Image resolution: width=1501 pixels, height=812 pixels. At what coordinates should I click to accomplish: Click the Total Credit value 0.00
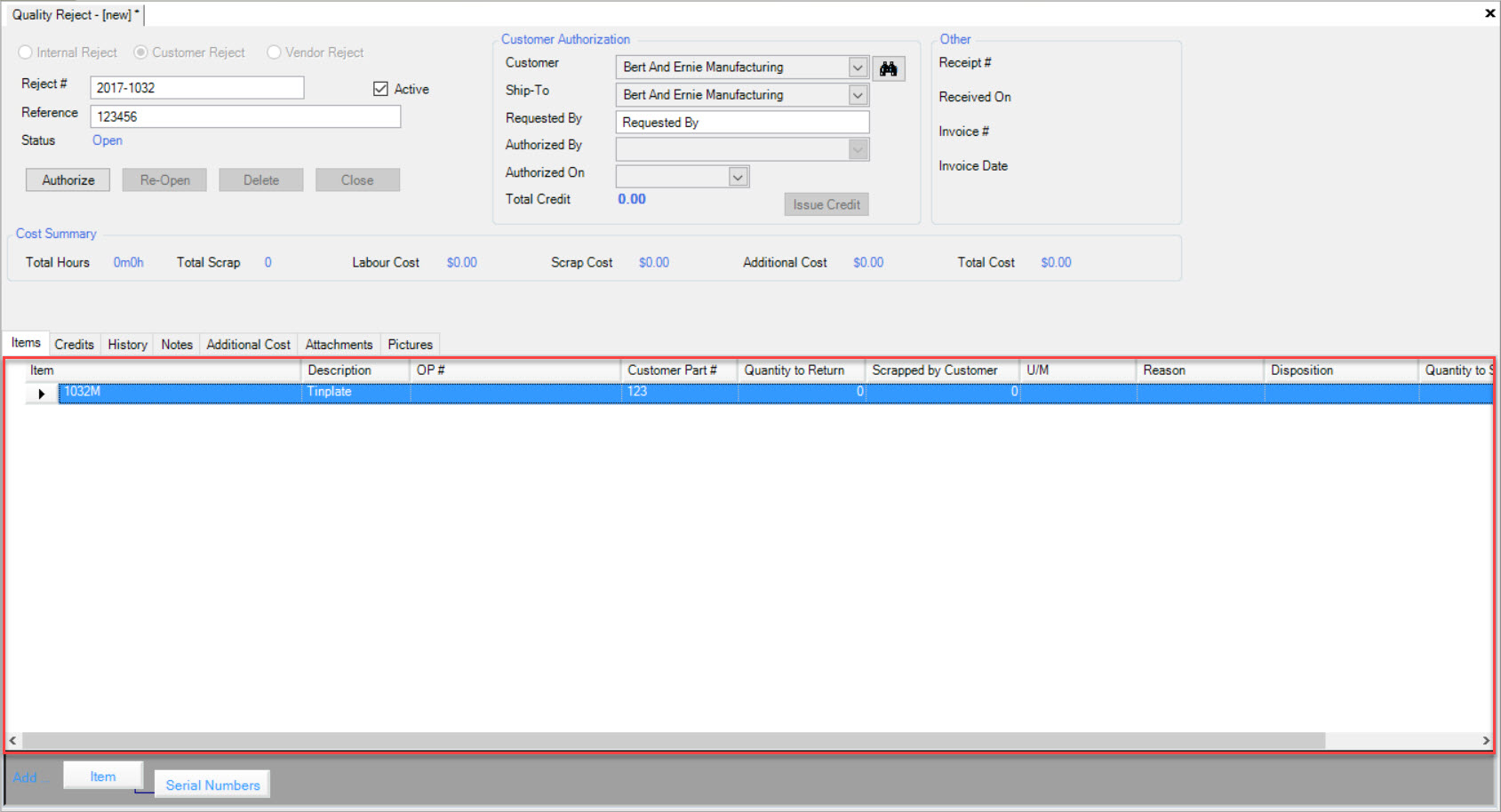pyautogui.click(x=632, y=199)
